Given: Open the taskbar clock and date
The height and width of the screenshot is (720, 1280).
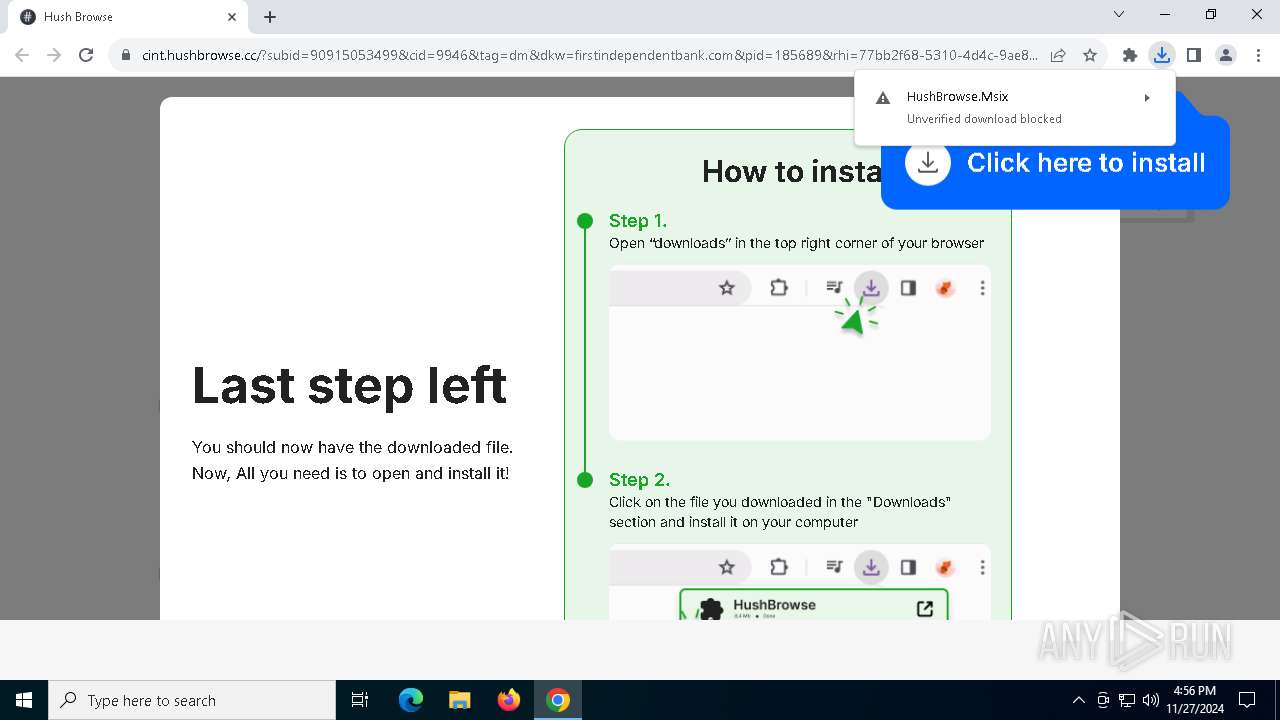Looking at the screenshot, I should [x=1194, y=700].
